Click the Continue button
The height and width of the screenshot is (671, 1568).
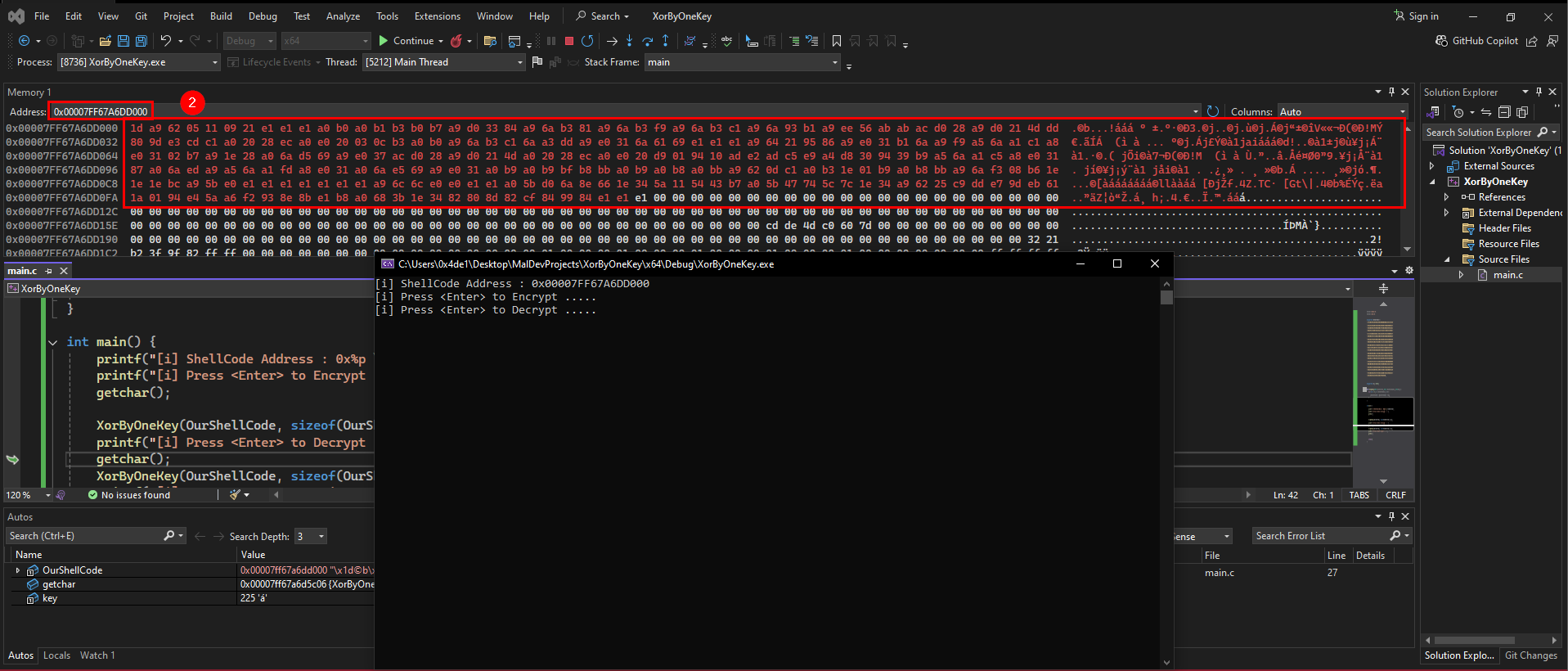pyautogui.click(x=406, y=41)
